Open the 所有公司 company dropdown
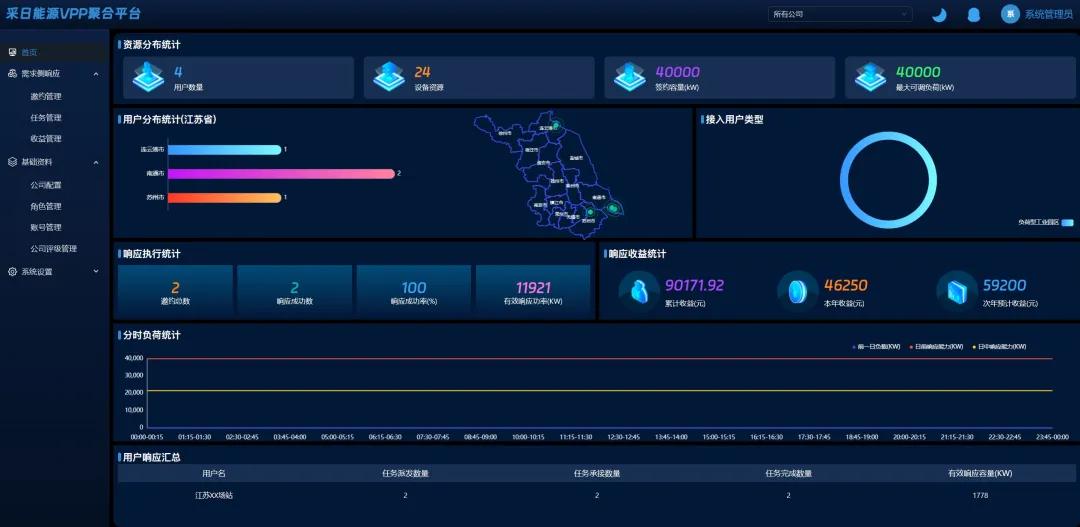The image size is (1080, 527). [840, 14]
